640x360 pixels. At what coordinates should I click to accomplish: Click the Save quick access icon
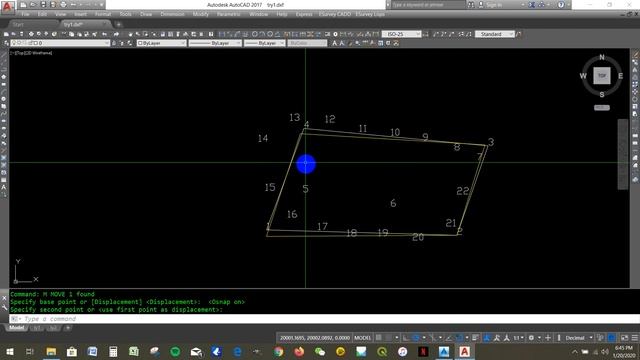tap(43, 5)
